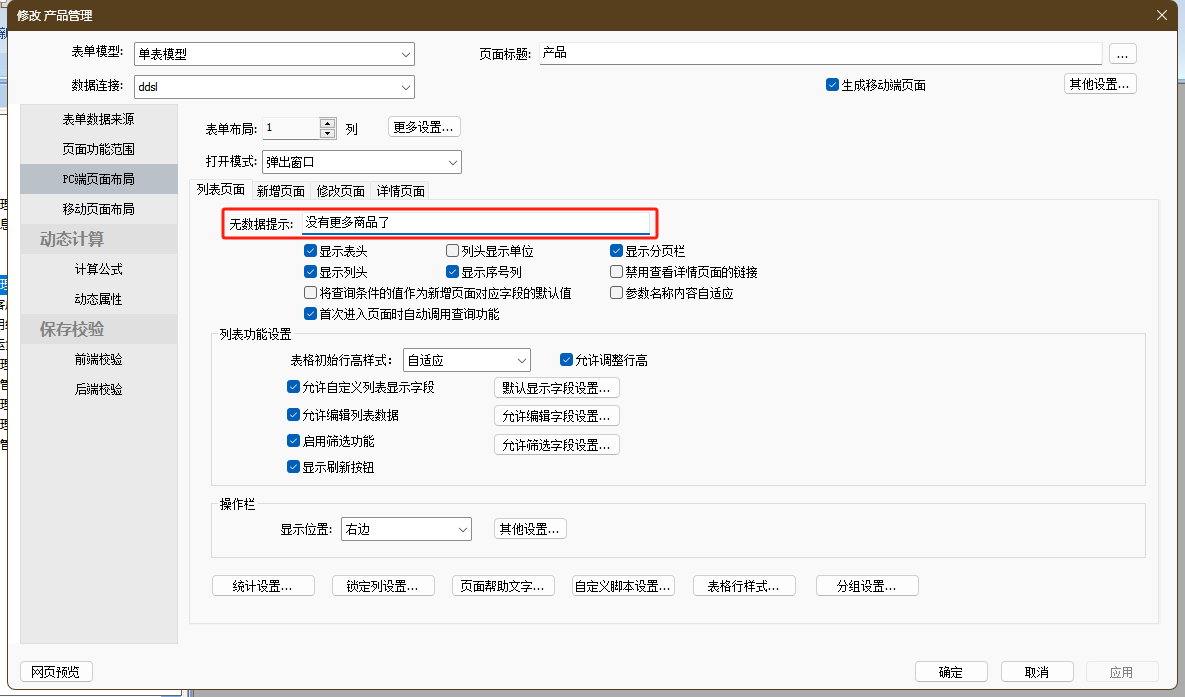This screenshot has height=697, width=1185.
Task: Switch to the 新增页面 tab
Action: pyautogui.click(x=280, y=191)
